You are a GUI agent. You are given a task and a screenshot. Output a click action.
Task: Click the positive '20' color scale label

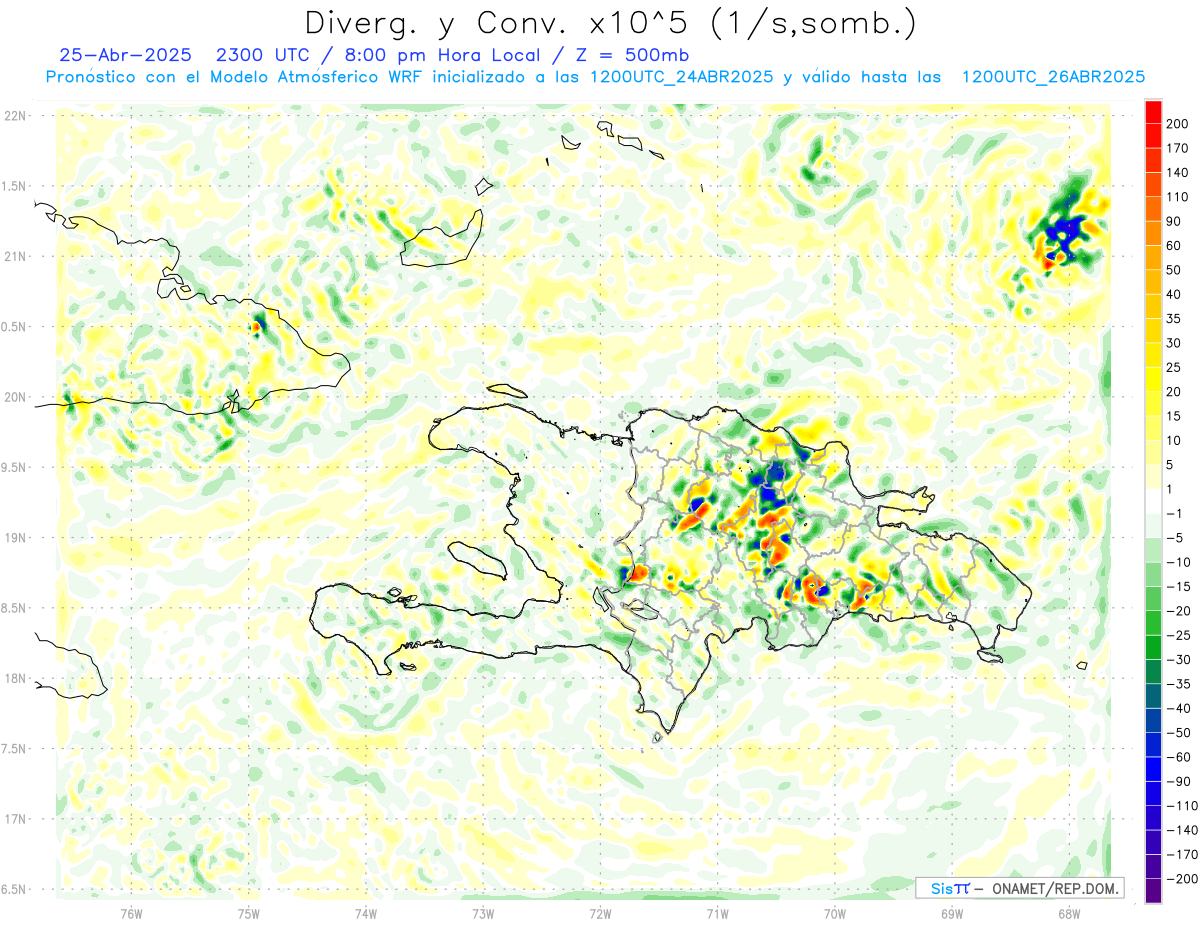1176,391
